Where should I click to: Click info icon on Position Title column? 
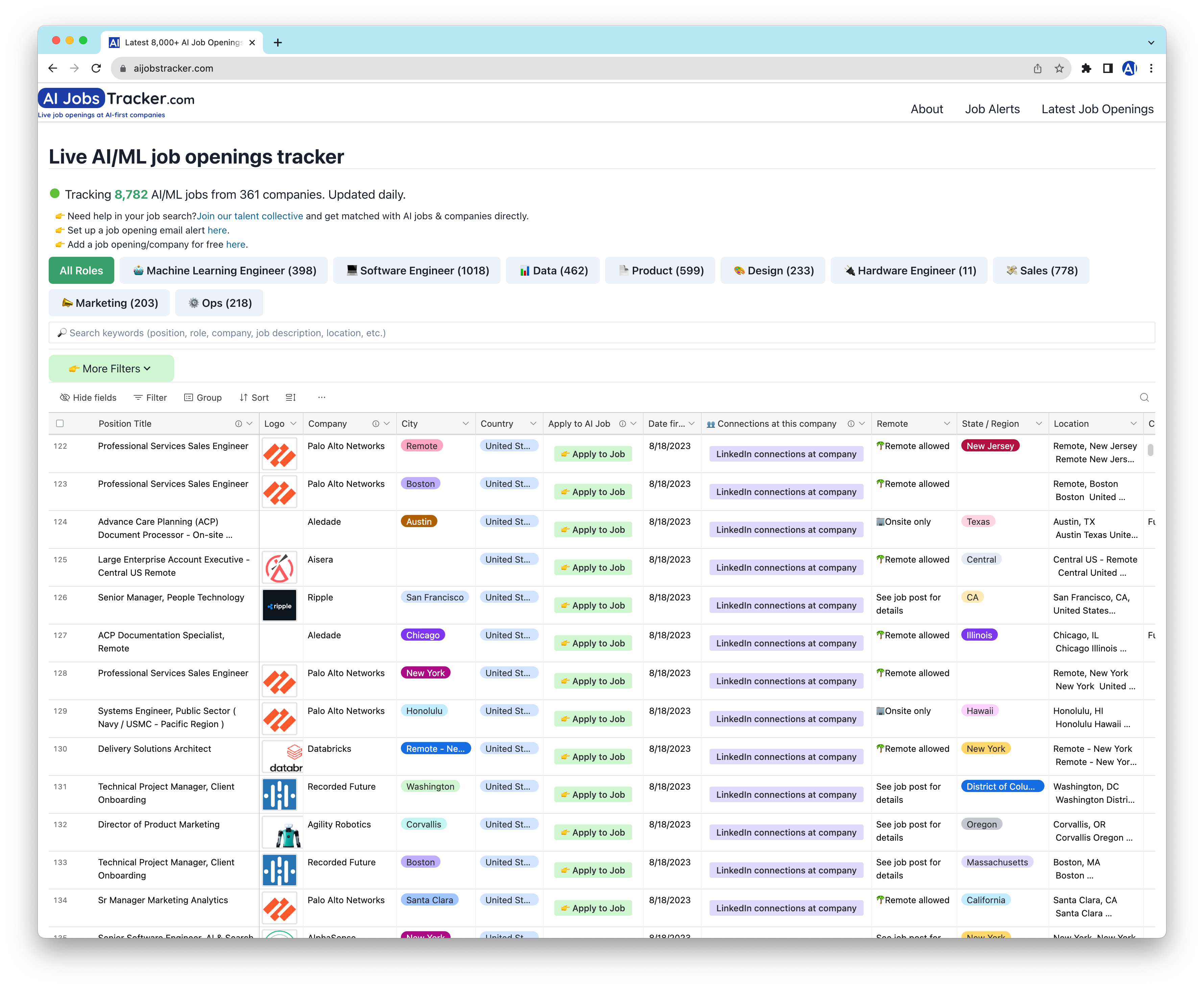(239, 423)
